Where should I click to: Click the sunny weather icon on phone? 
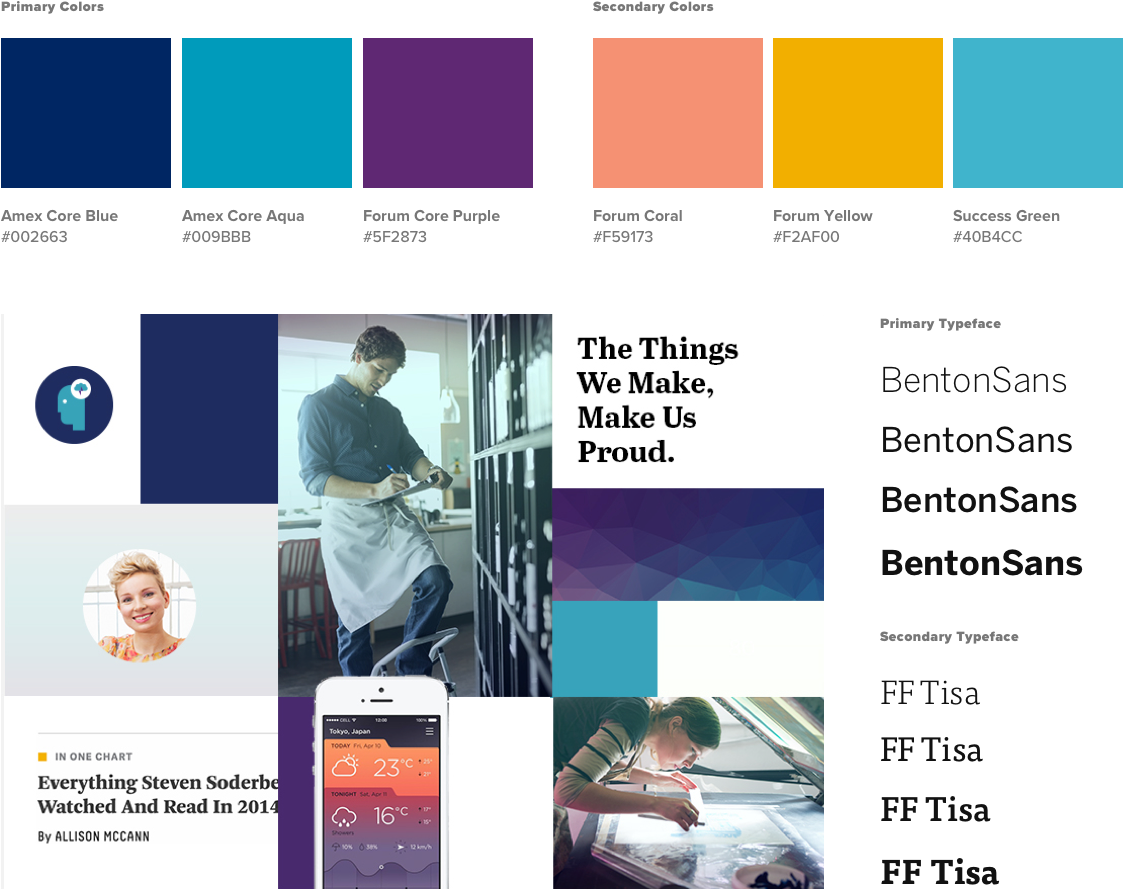pos(344,767)
